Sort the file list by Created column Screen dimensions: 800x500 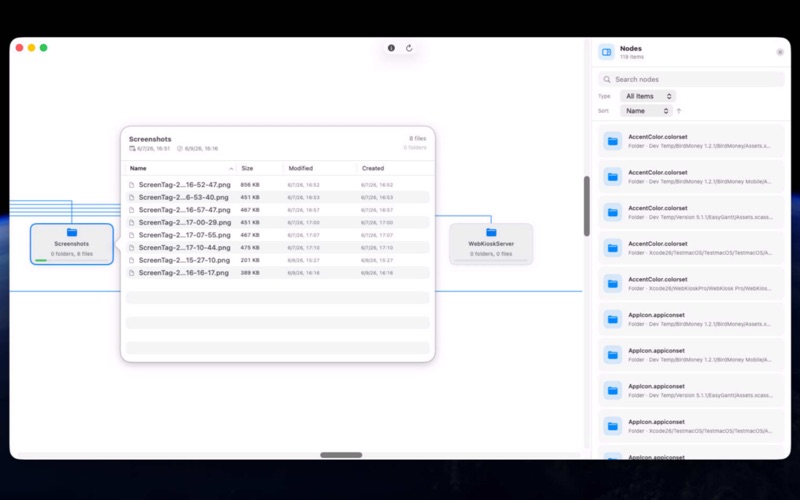373,168
